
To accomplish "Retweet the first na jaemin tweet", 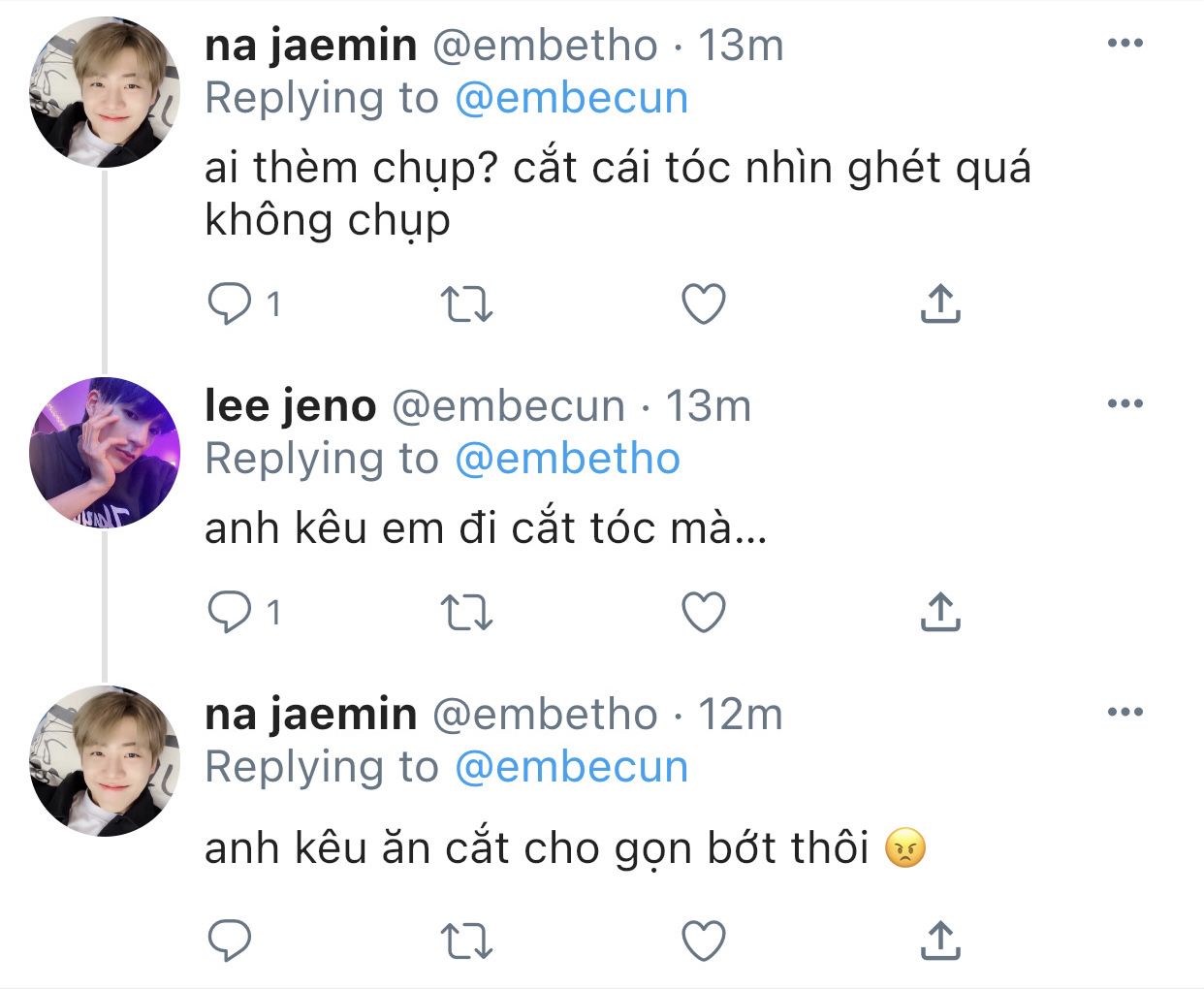I will pos(467,304).
